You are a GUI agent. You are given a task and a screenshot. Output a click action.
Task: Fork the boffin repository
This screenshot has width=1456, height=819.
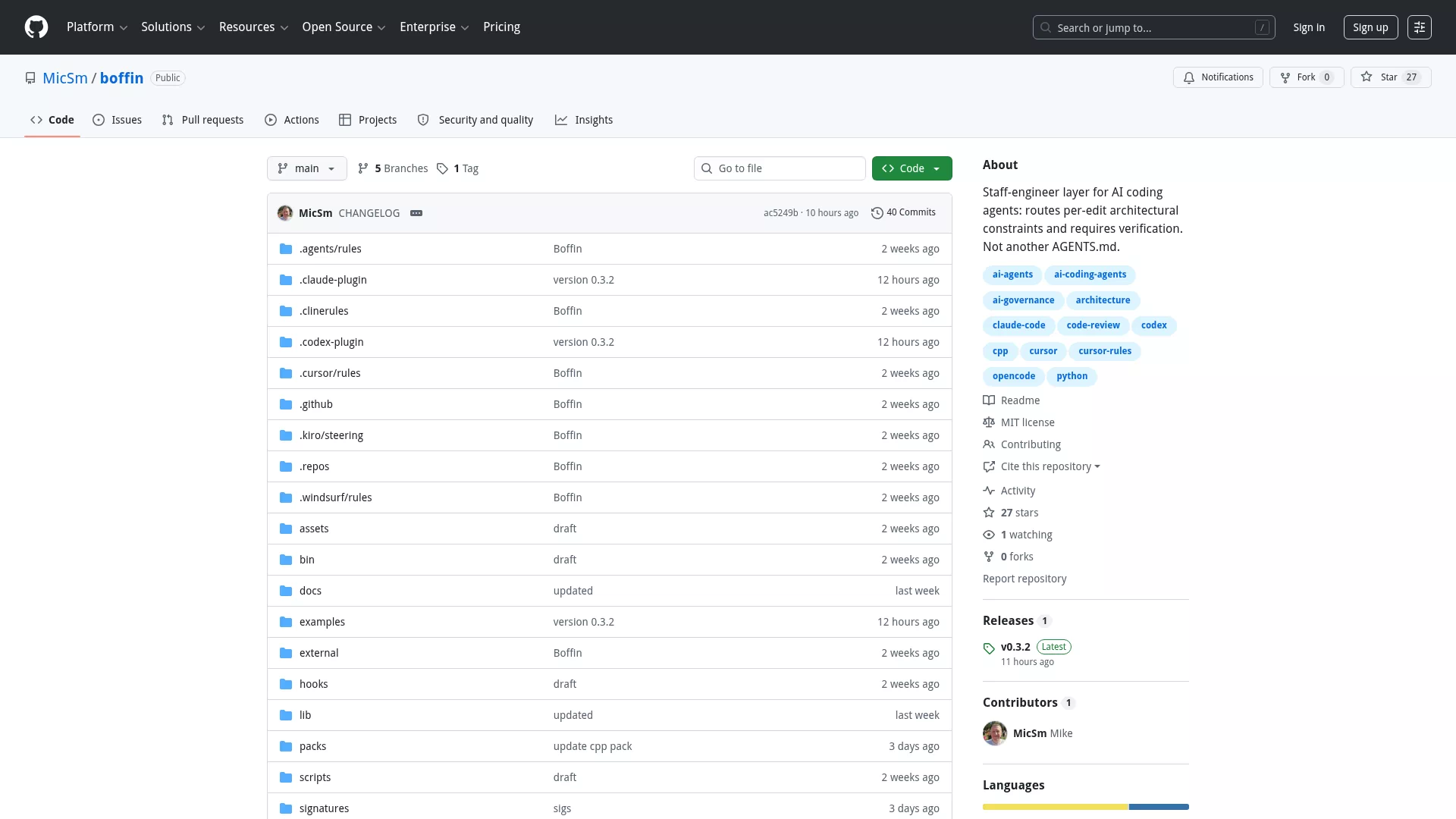click(1307, 77)
